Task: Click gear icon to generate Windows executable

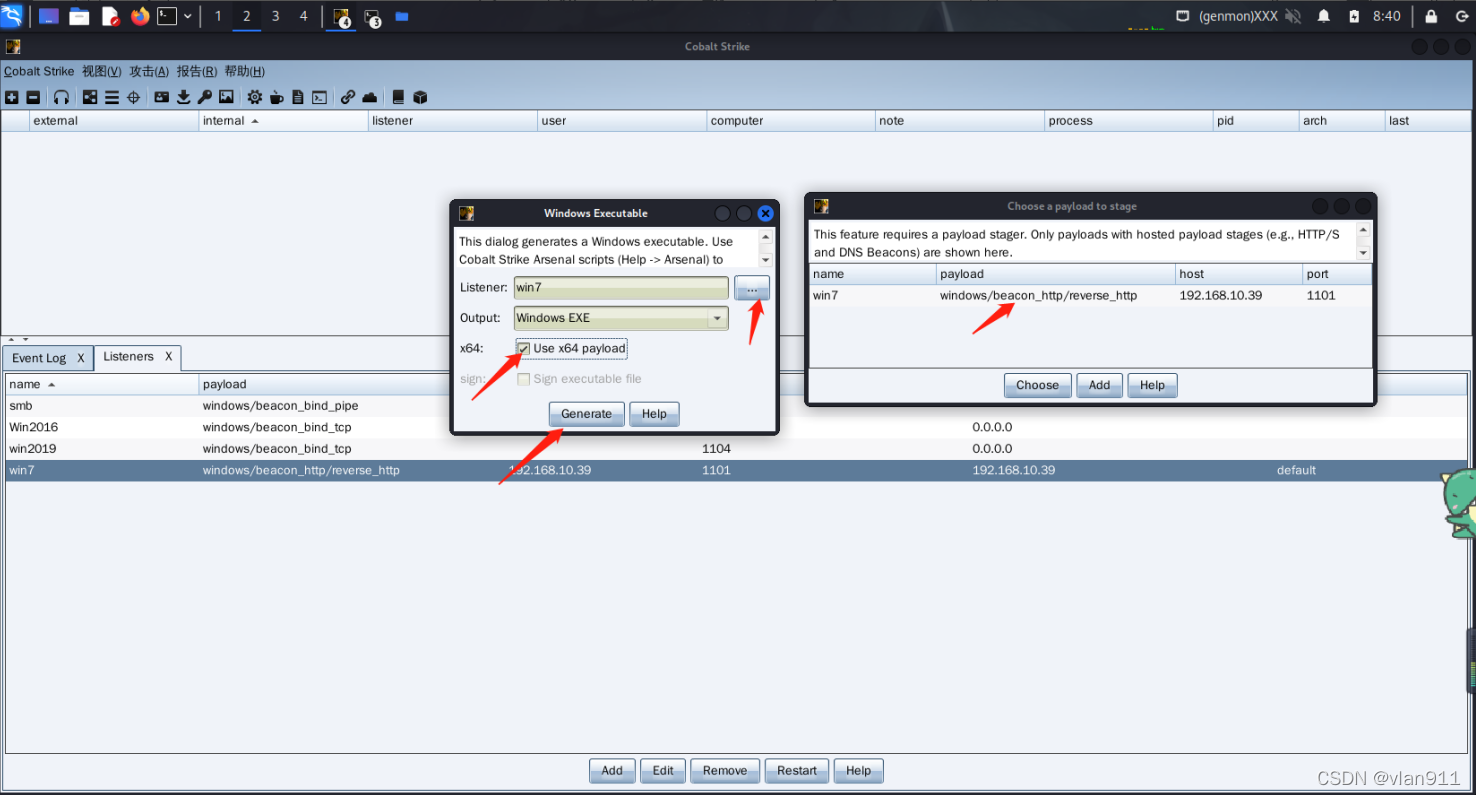Action: (255, 97)
